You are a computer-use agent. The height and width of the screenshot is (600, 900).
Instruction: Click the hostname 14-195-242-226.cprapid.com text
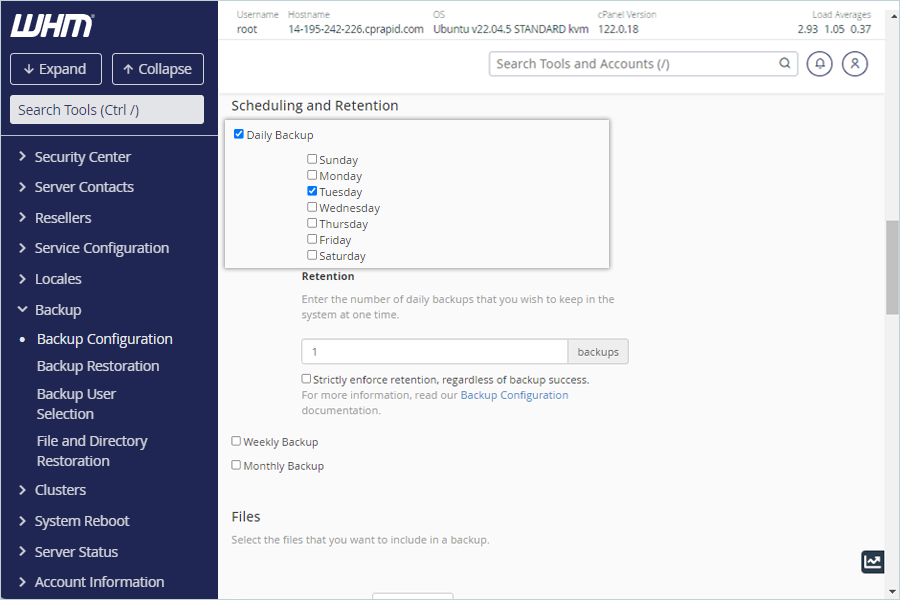pyautogui.click(x=356, y=29)
